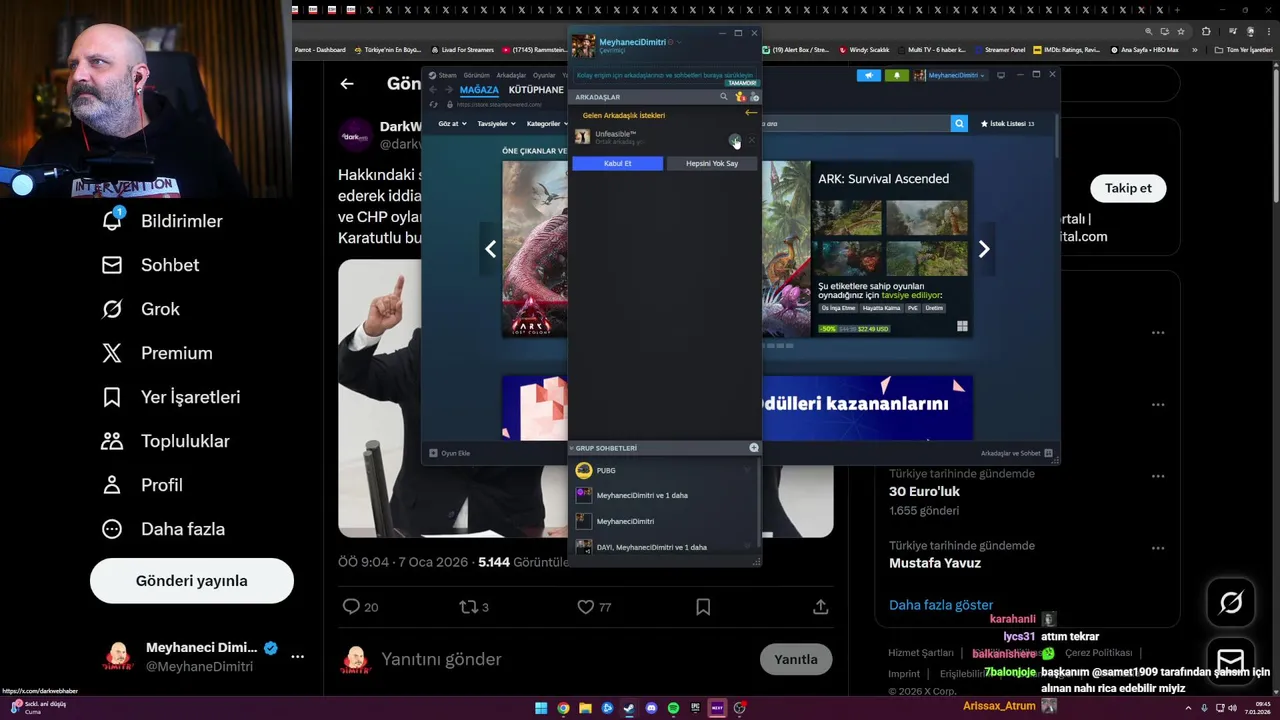Repost the tweet using the retweet icon

468,607
